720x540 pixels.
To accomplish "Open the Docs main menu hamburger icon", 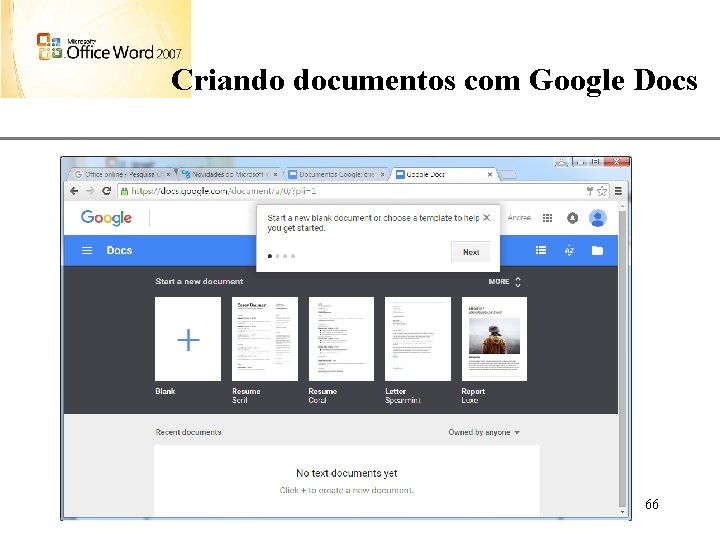I will [x=87, y=251].
